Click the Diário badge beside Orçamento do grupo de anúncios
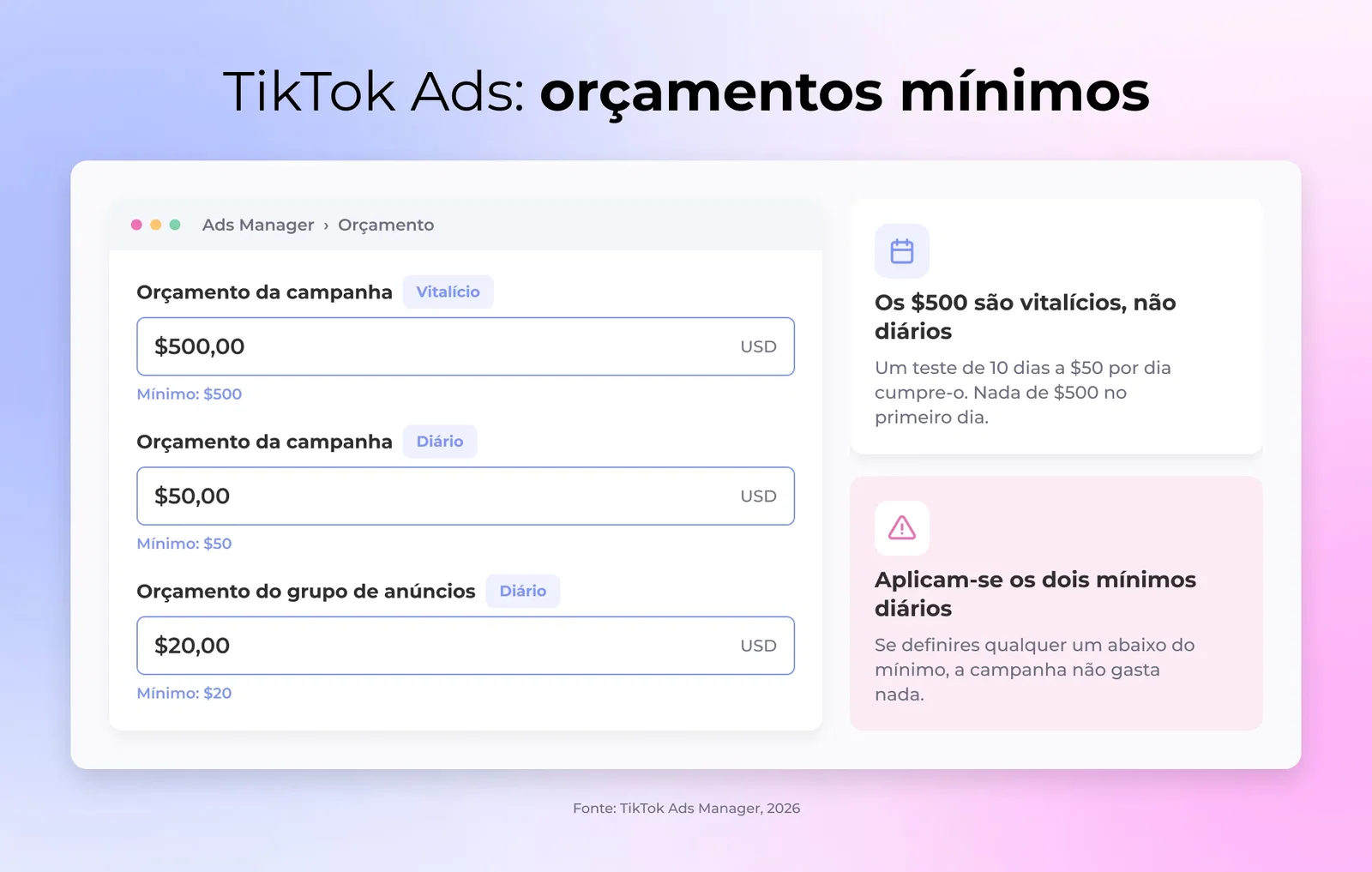 [523, 591]
